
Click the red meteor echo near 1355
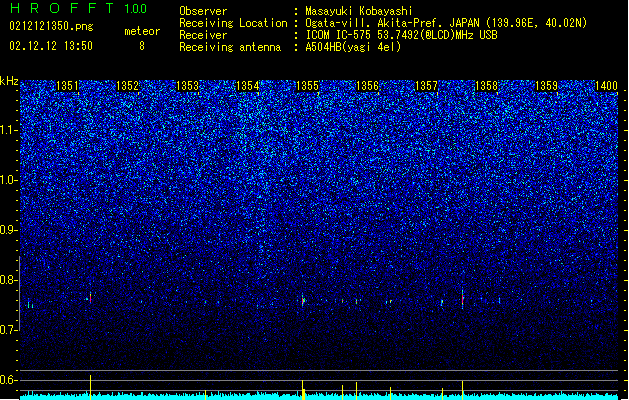pos(303,300)
